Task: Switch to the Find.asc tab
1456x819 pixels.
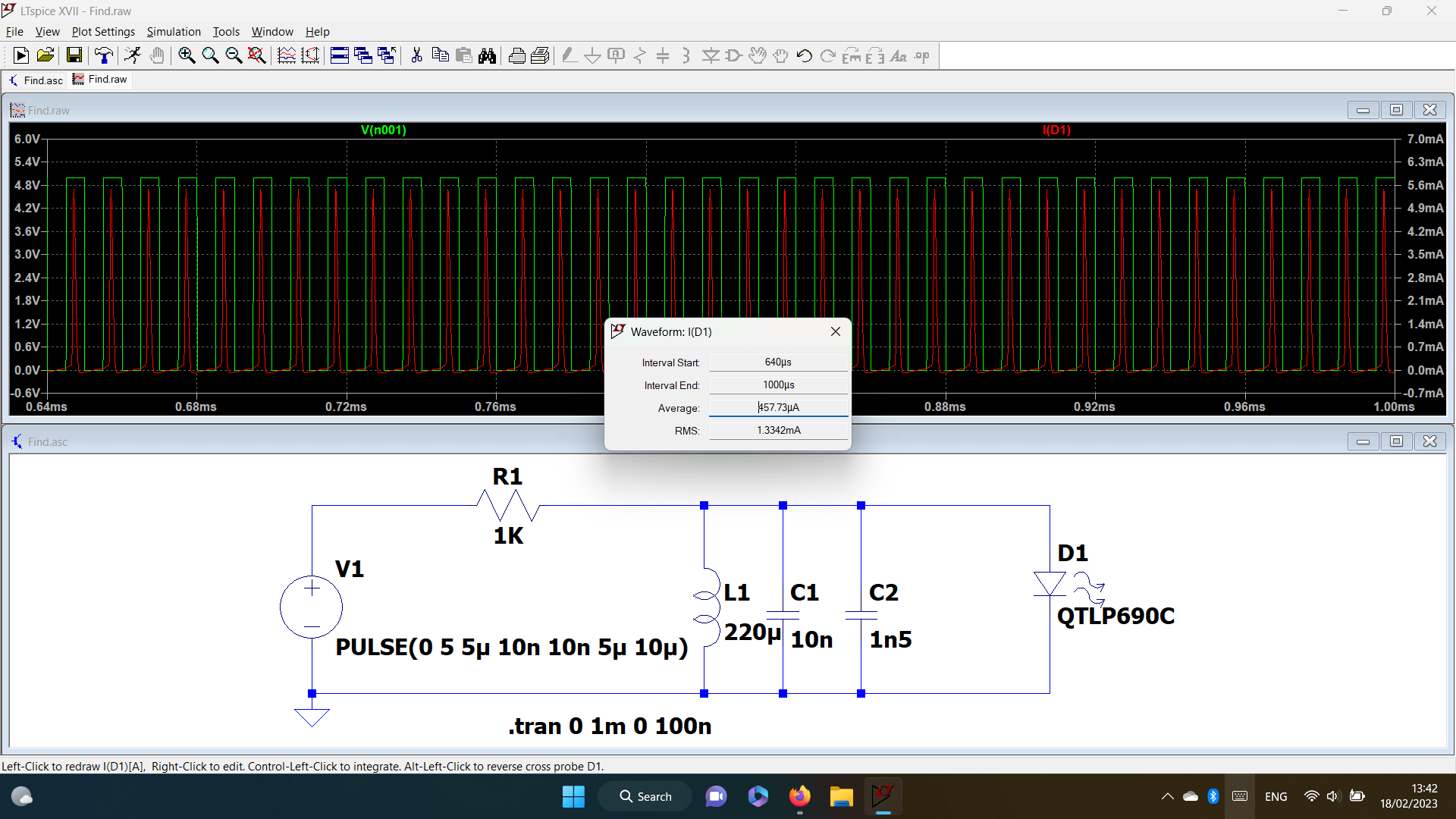Action: (36, 80)
